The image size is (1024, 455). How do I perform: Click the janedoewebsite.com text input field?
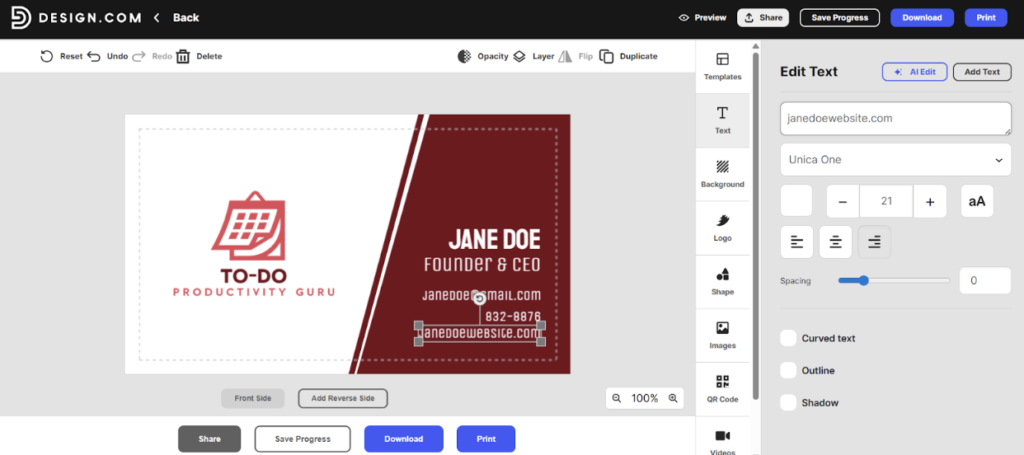click(895, 118)
